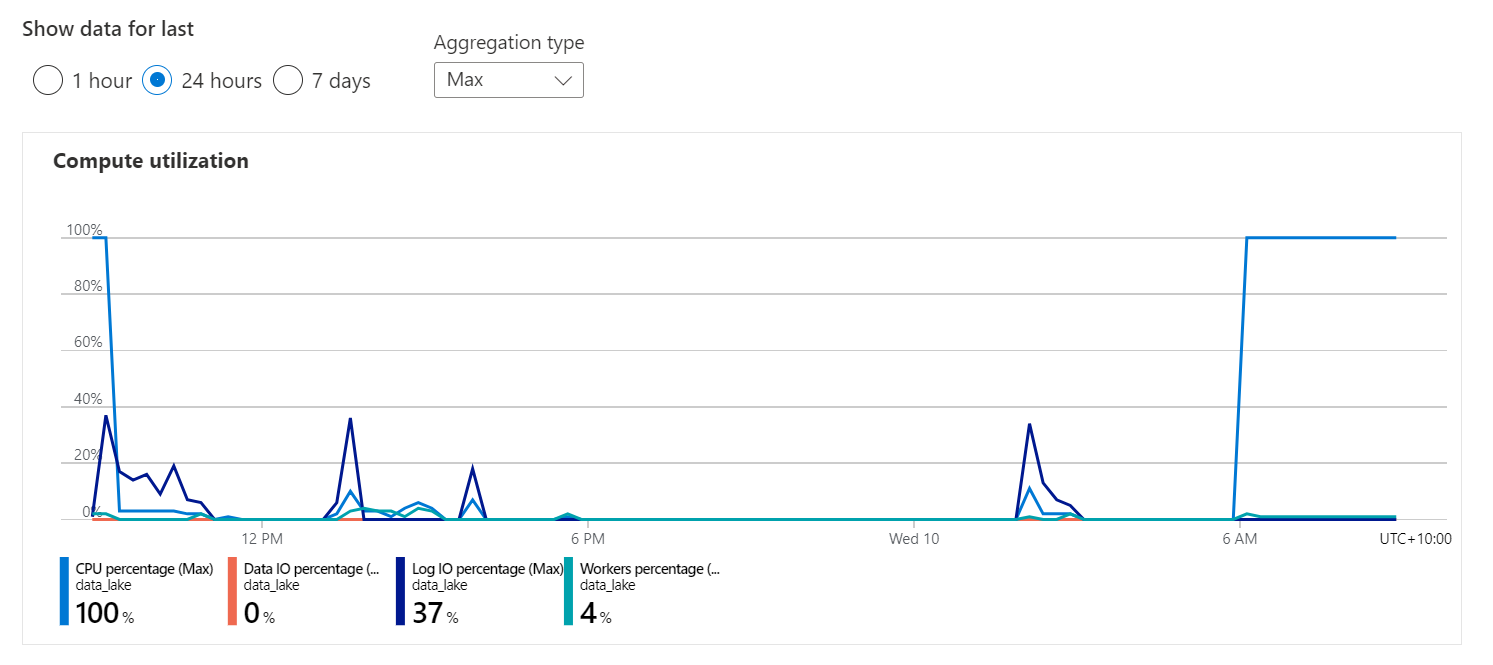Select the Workers percentage legend label
The width and height of the screenshot is (1493, 665).
[650, 569]
